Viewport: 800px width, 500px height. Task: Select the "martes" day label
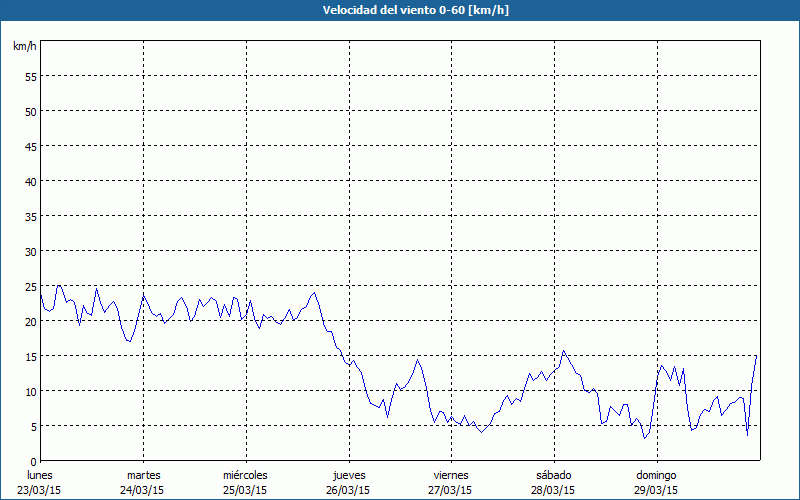click(143, 475)
